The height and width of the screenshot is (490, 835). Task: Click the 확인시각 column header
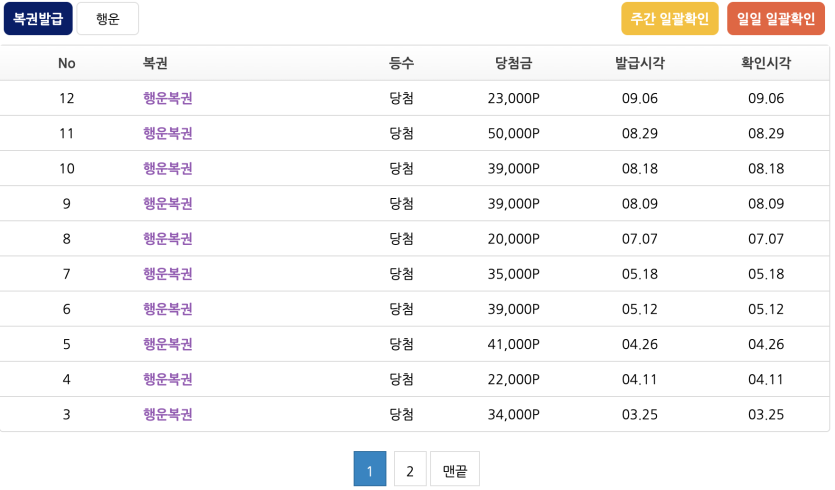tap(766, 63)
